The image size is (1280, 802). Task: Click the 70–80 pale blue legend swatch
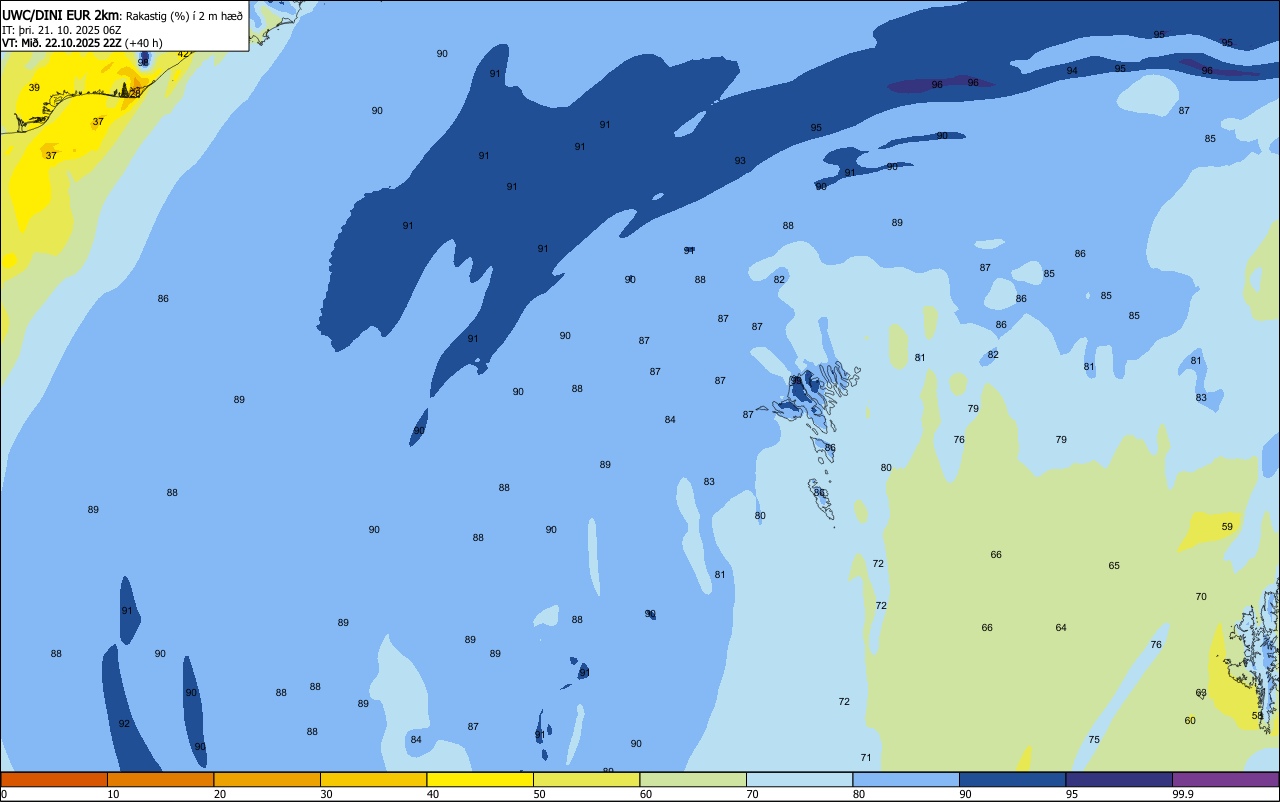[x=799, y=779]
